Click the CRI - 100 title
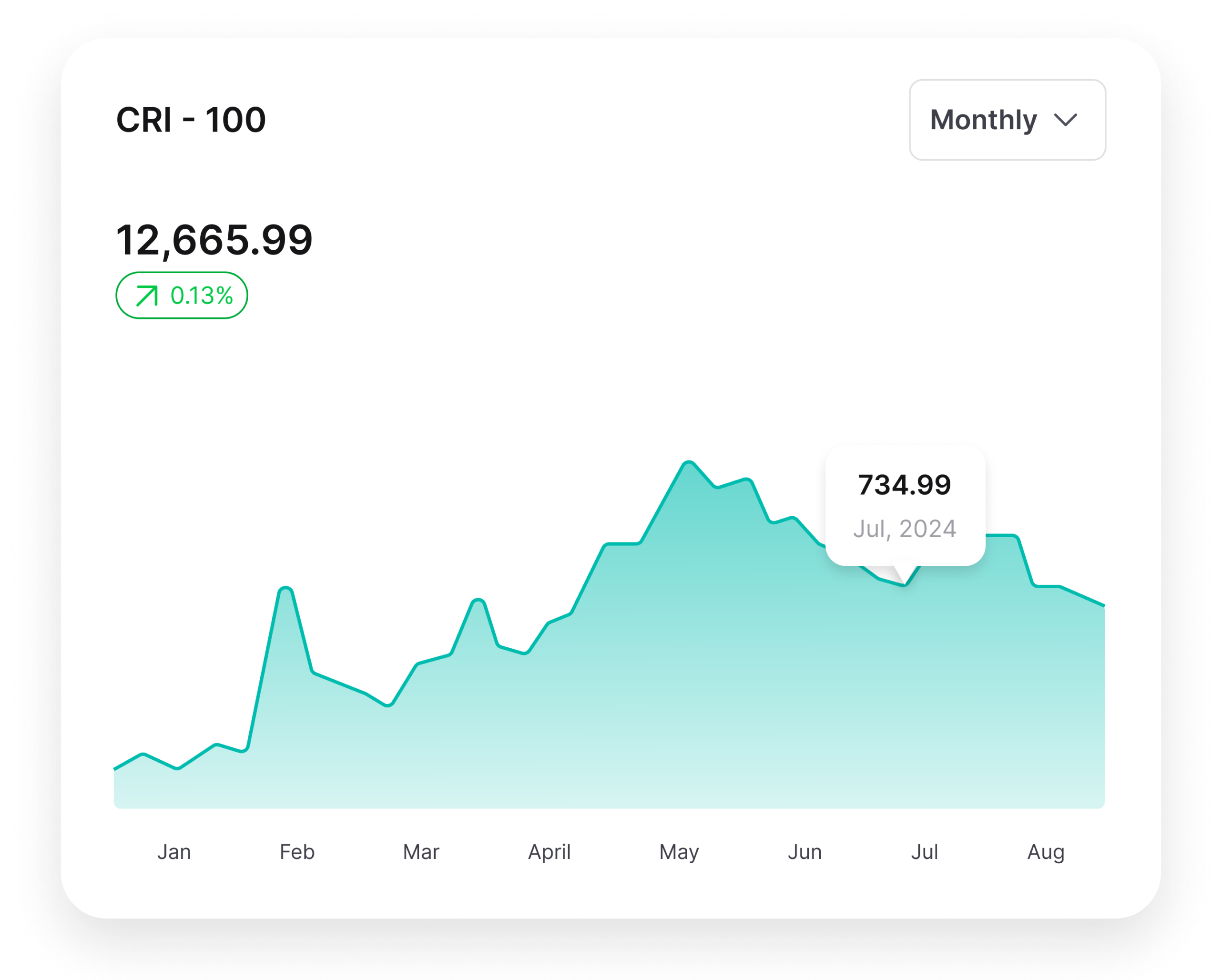This screenshot has width=1222, height=980. point(191,120)
